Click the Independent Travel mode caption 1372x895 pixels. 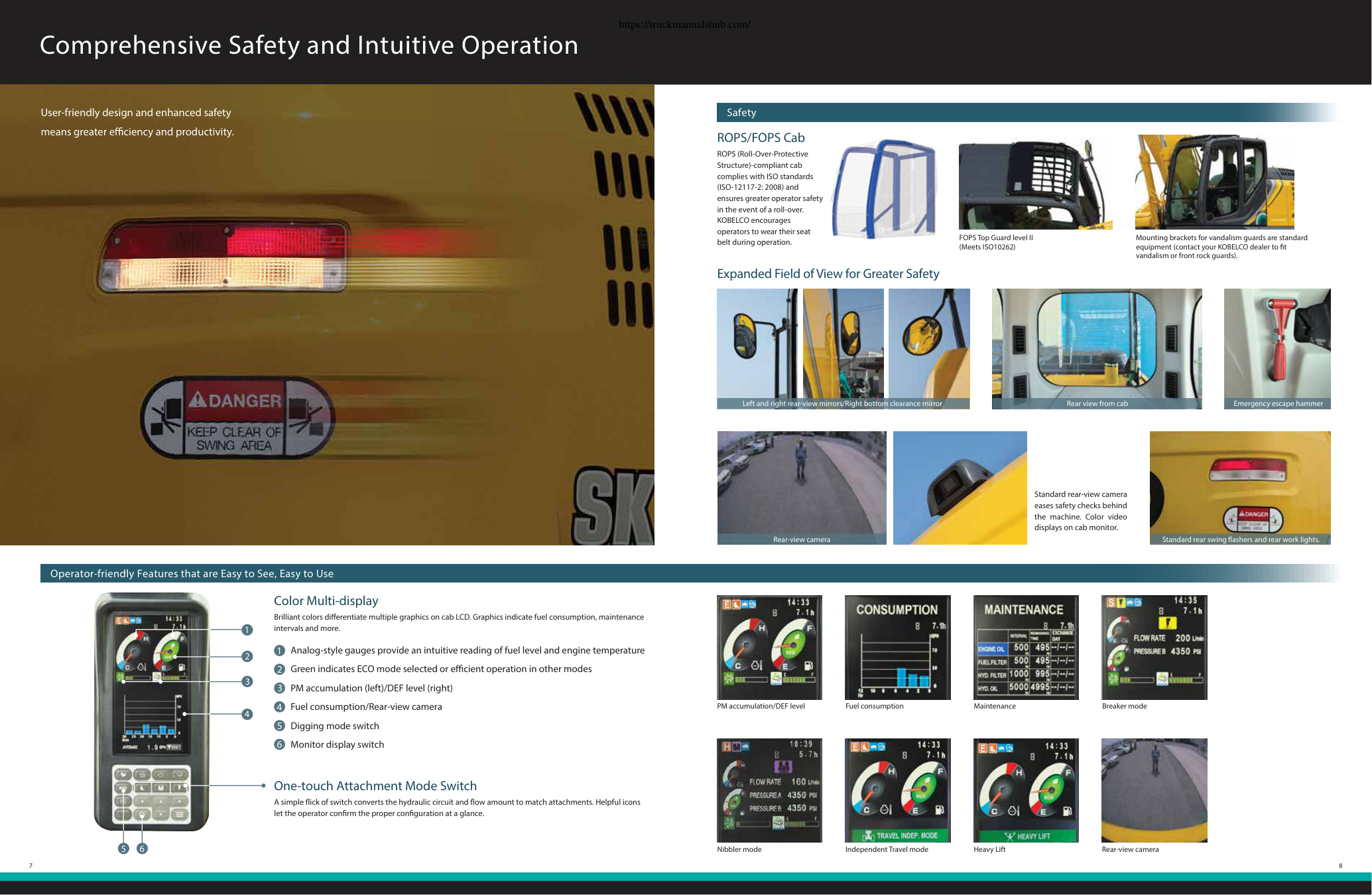tap(887, 849)
